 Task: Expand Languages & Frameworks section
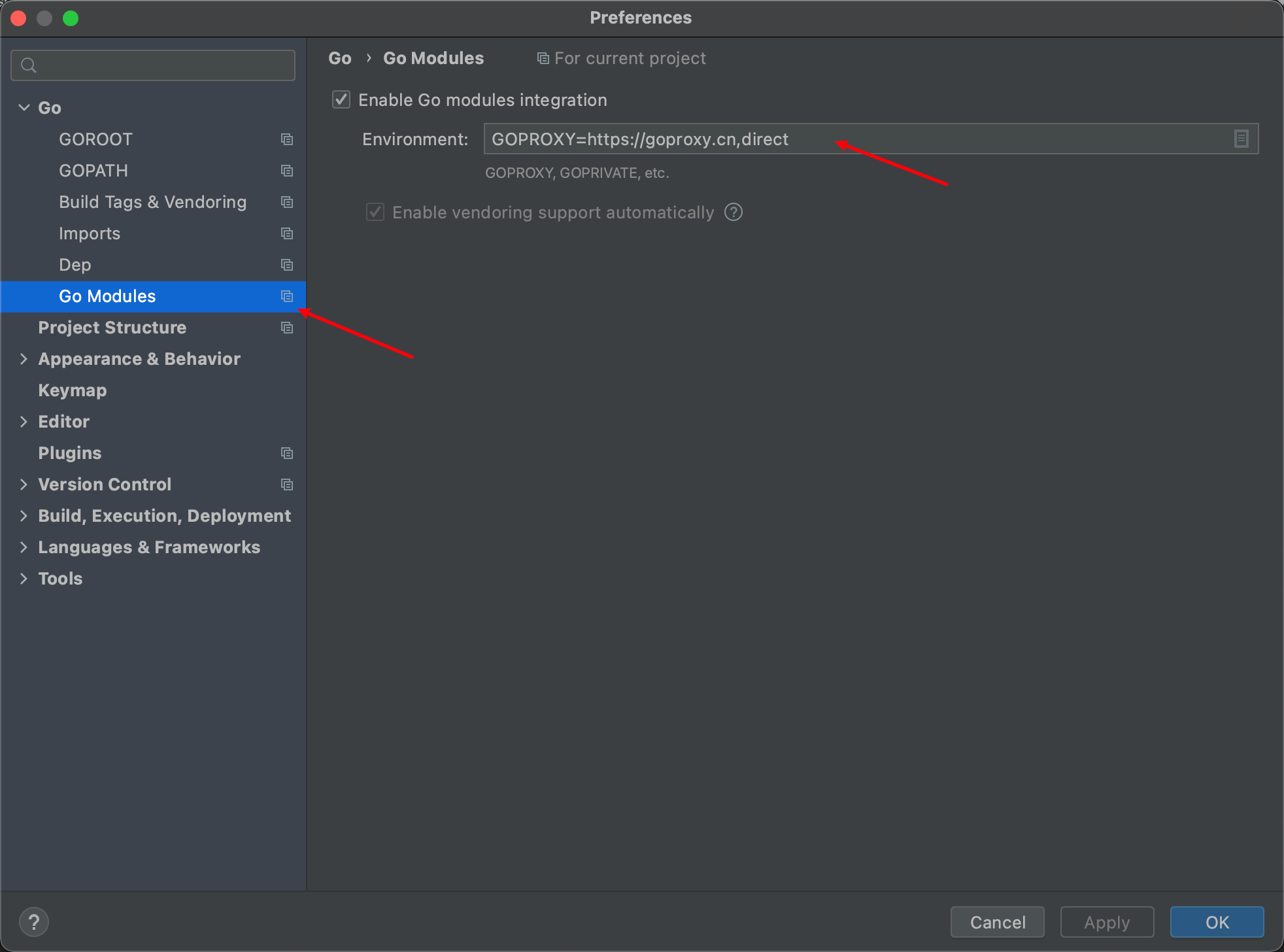24,547
